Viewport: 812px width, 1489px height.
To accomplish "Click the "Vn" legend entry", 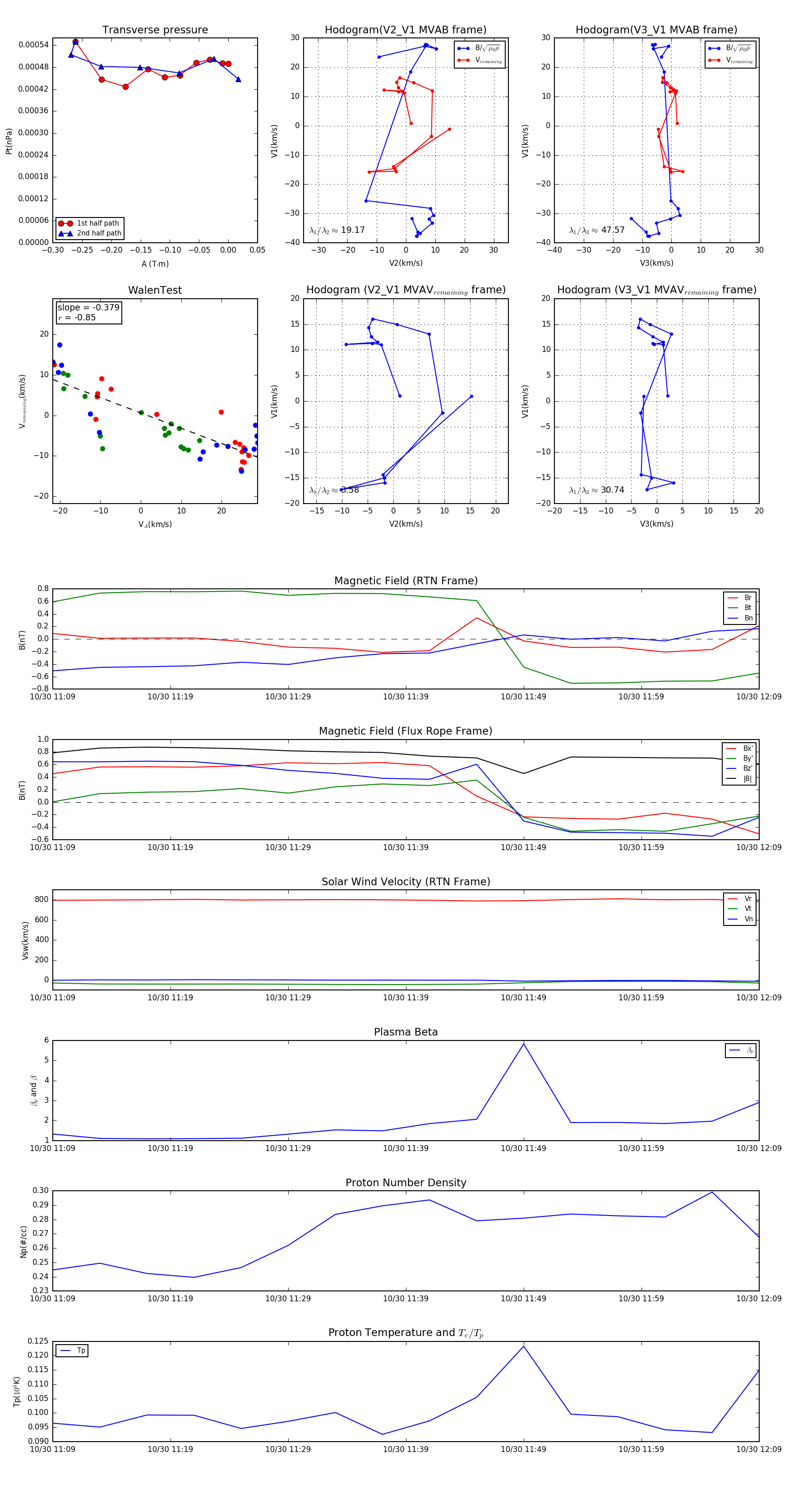I will click(x=740, y=919).
